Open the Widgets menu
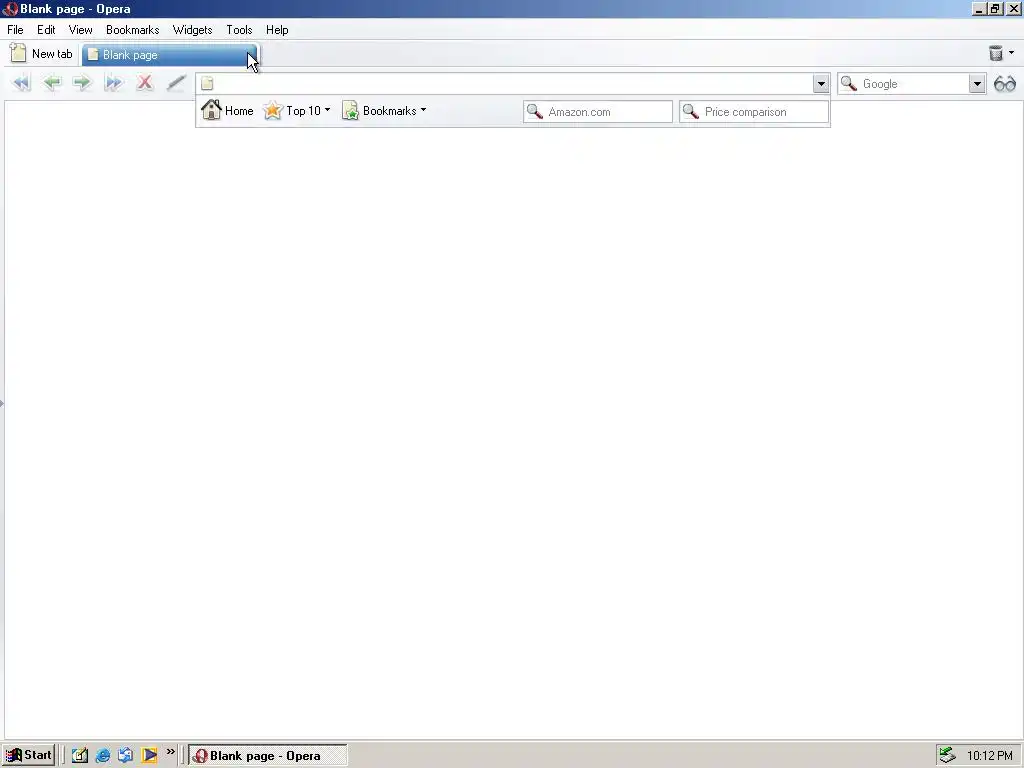Screen dimensions: 1024x768 [192, 30]
